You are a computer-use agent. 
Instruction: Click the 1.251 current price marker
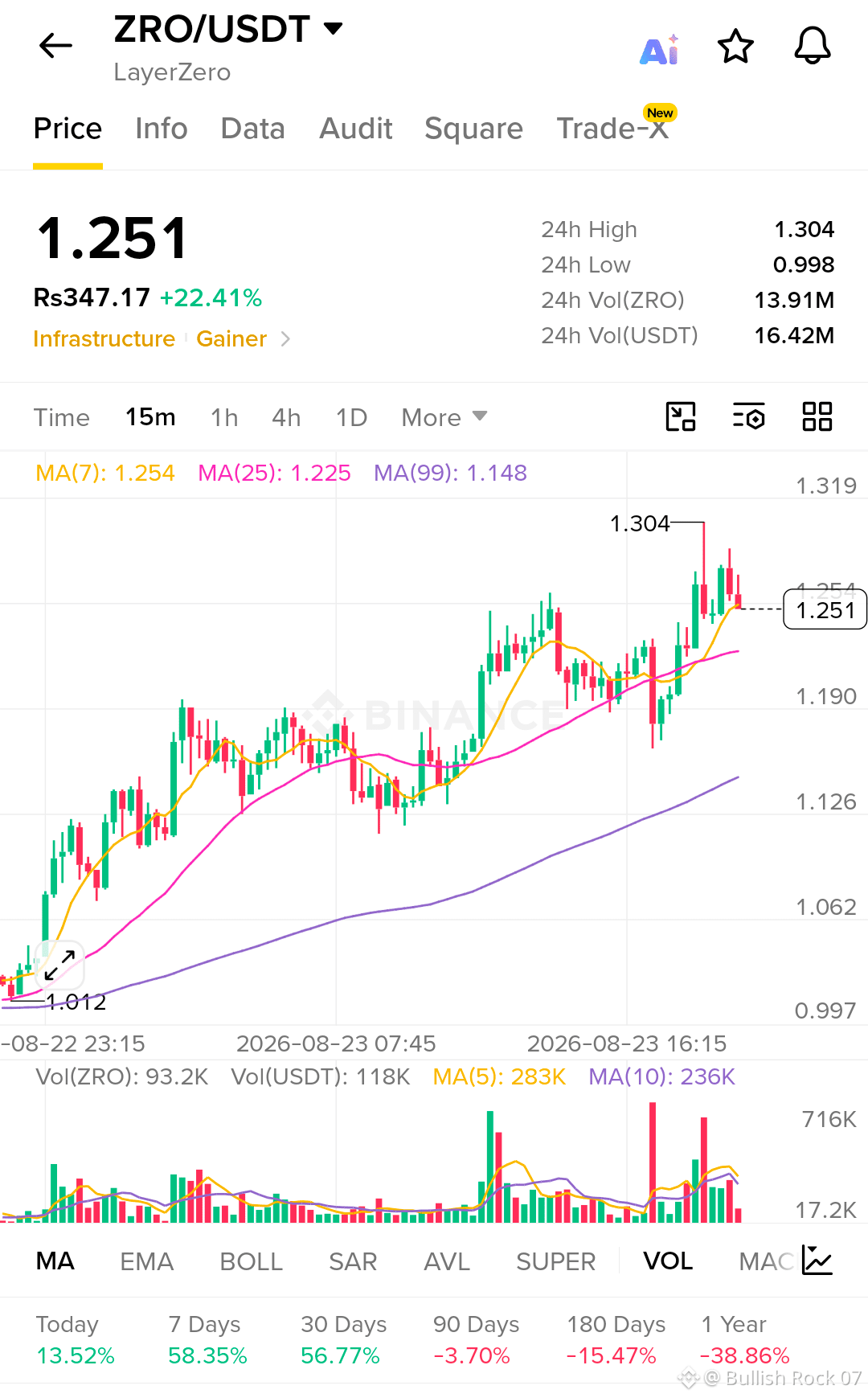coord(825,610)
